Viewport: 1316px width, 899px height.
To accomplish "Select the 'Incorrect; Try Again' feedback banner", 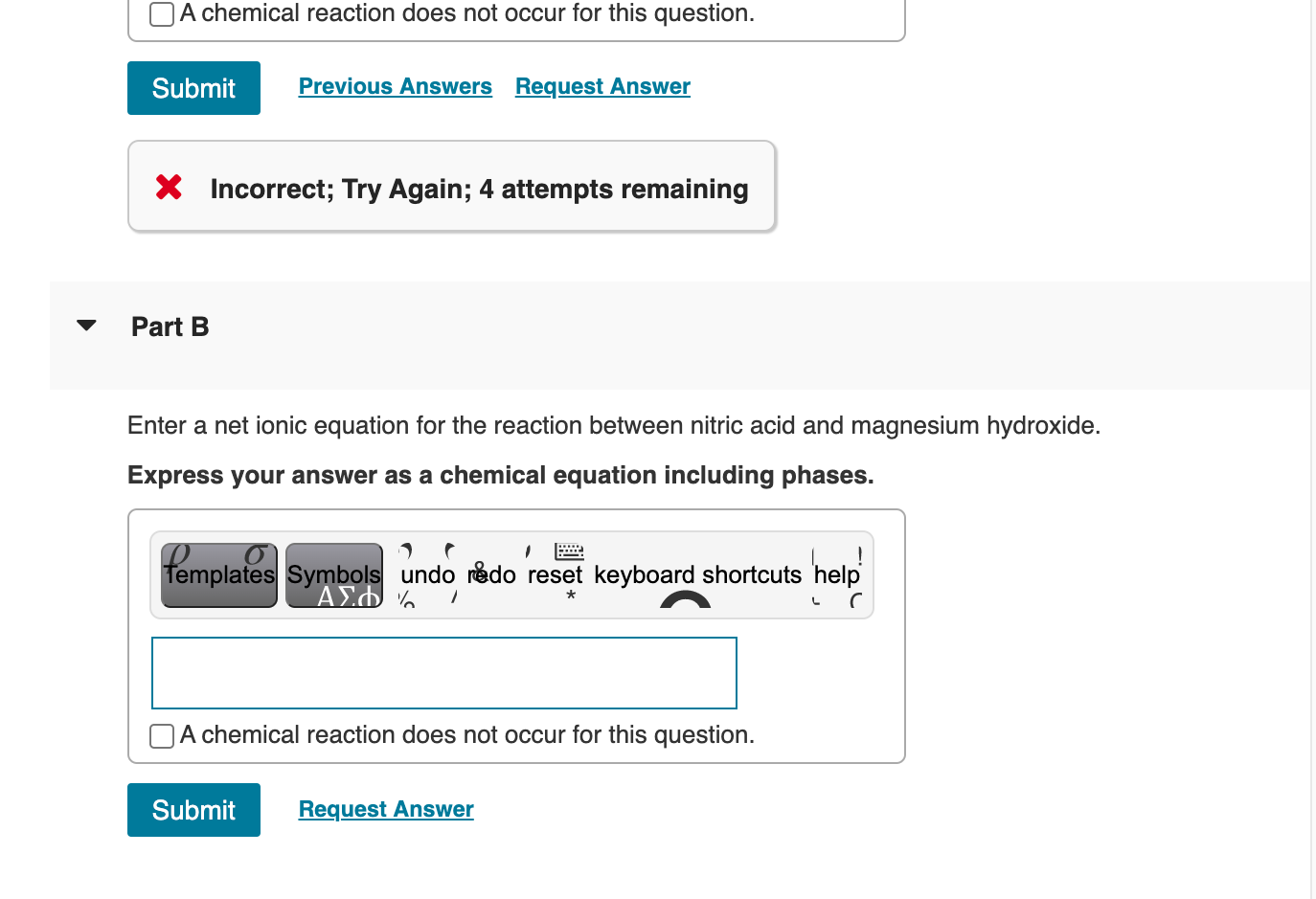I will [x=451, y=186].
